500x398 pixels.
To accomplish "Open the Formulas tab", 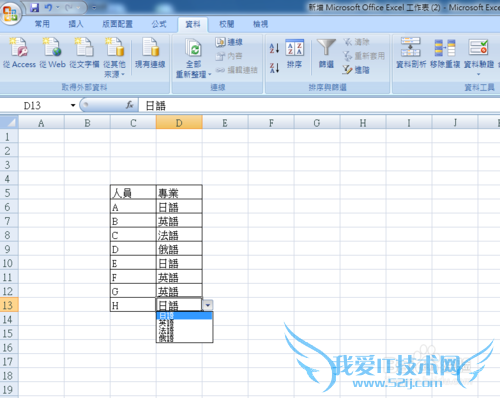I will [159, 24].
